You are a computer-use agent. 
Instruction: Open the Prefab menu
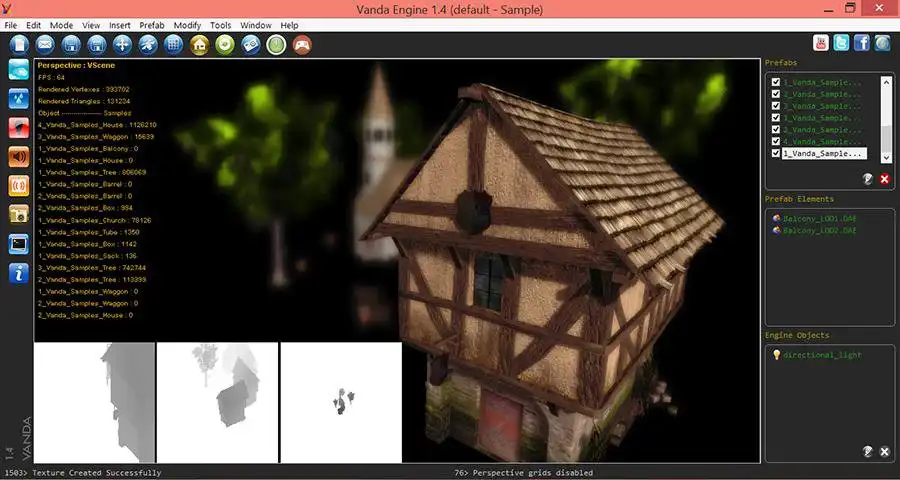(x=152, y=25)
